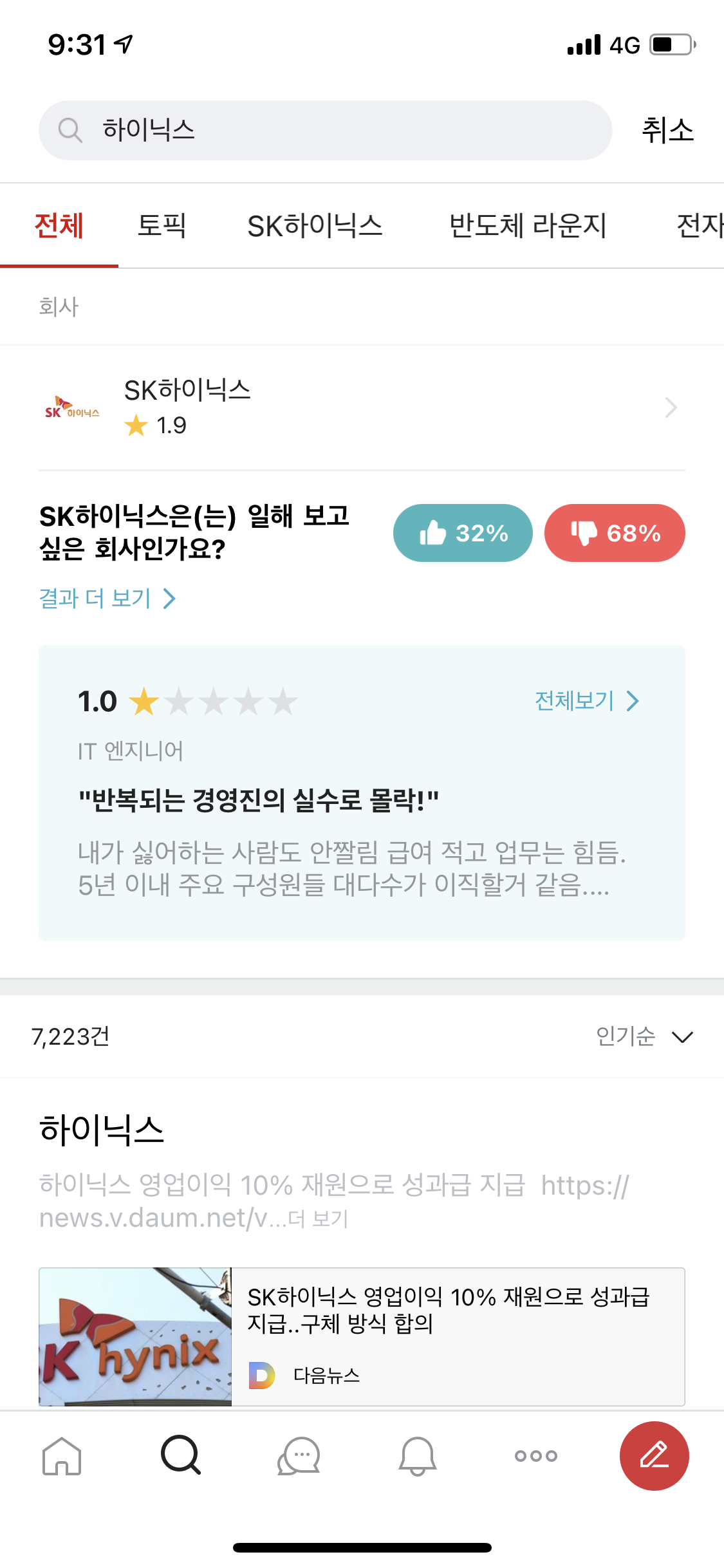
Task: Open the 인기순 sort dropdown
Action: 644,1036
